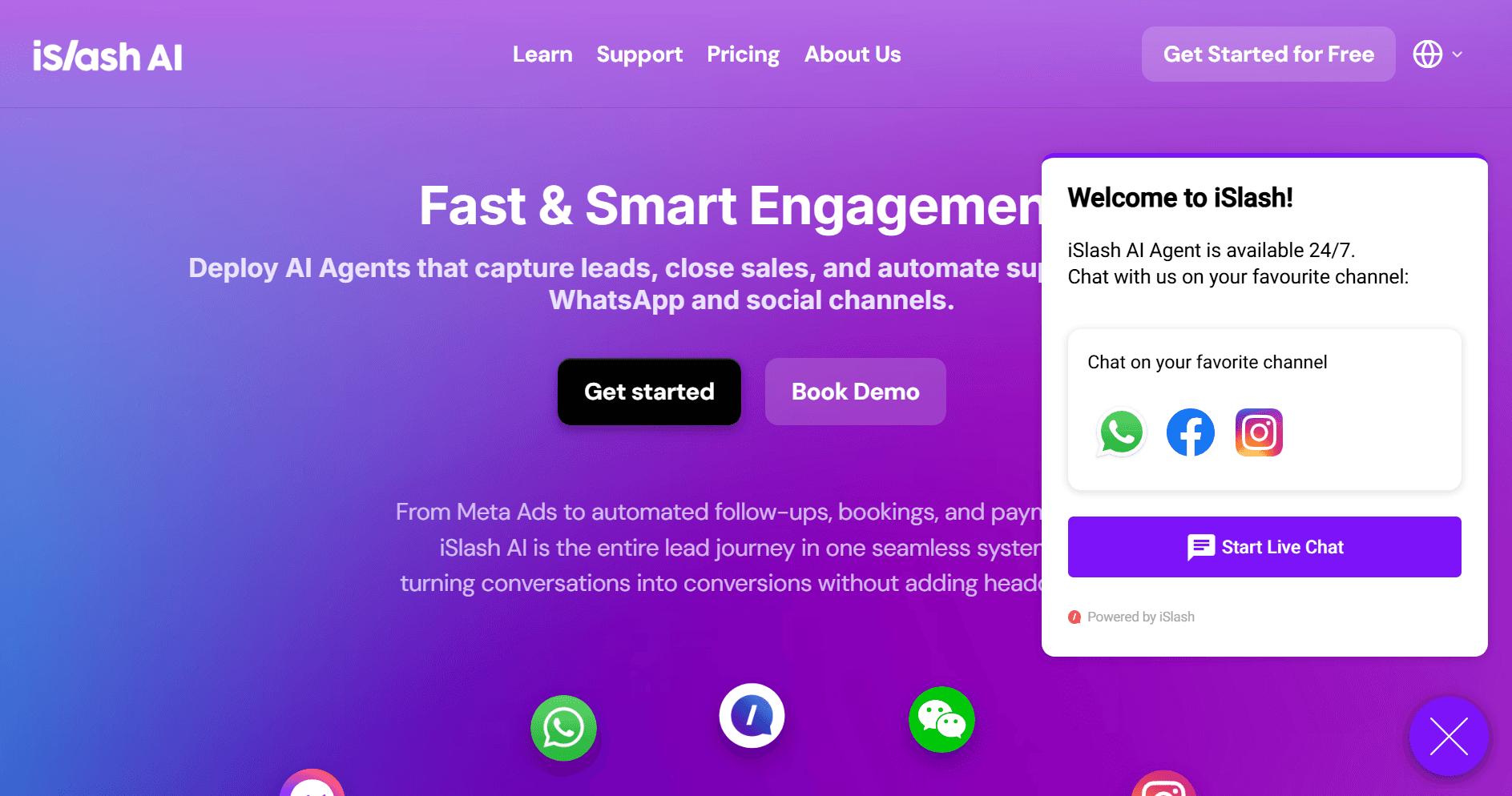Go to the Pricing page
This screenshot has width=1512, height=796.
[x=743, y=54]
